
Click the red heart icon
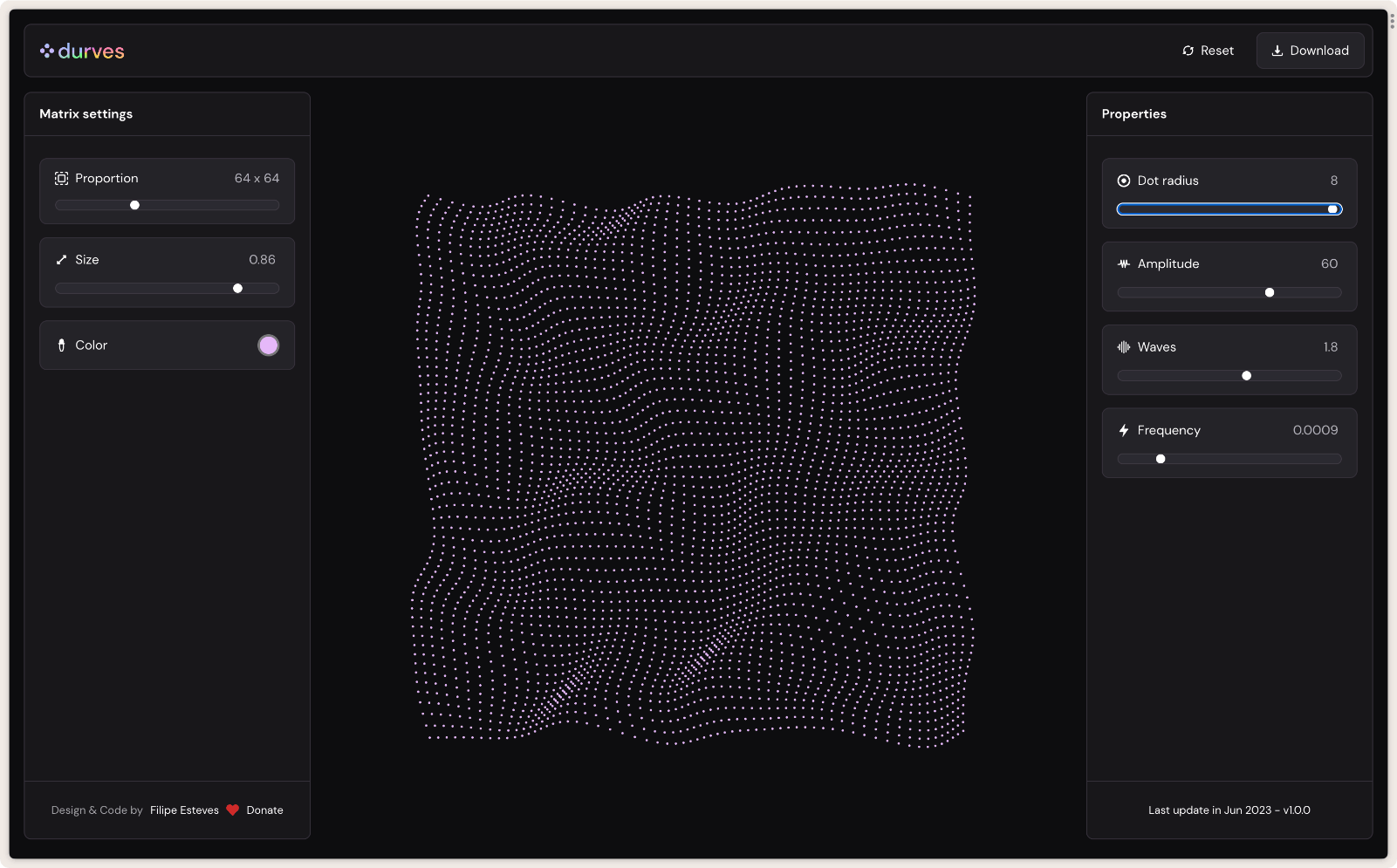pos(232,810)
